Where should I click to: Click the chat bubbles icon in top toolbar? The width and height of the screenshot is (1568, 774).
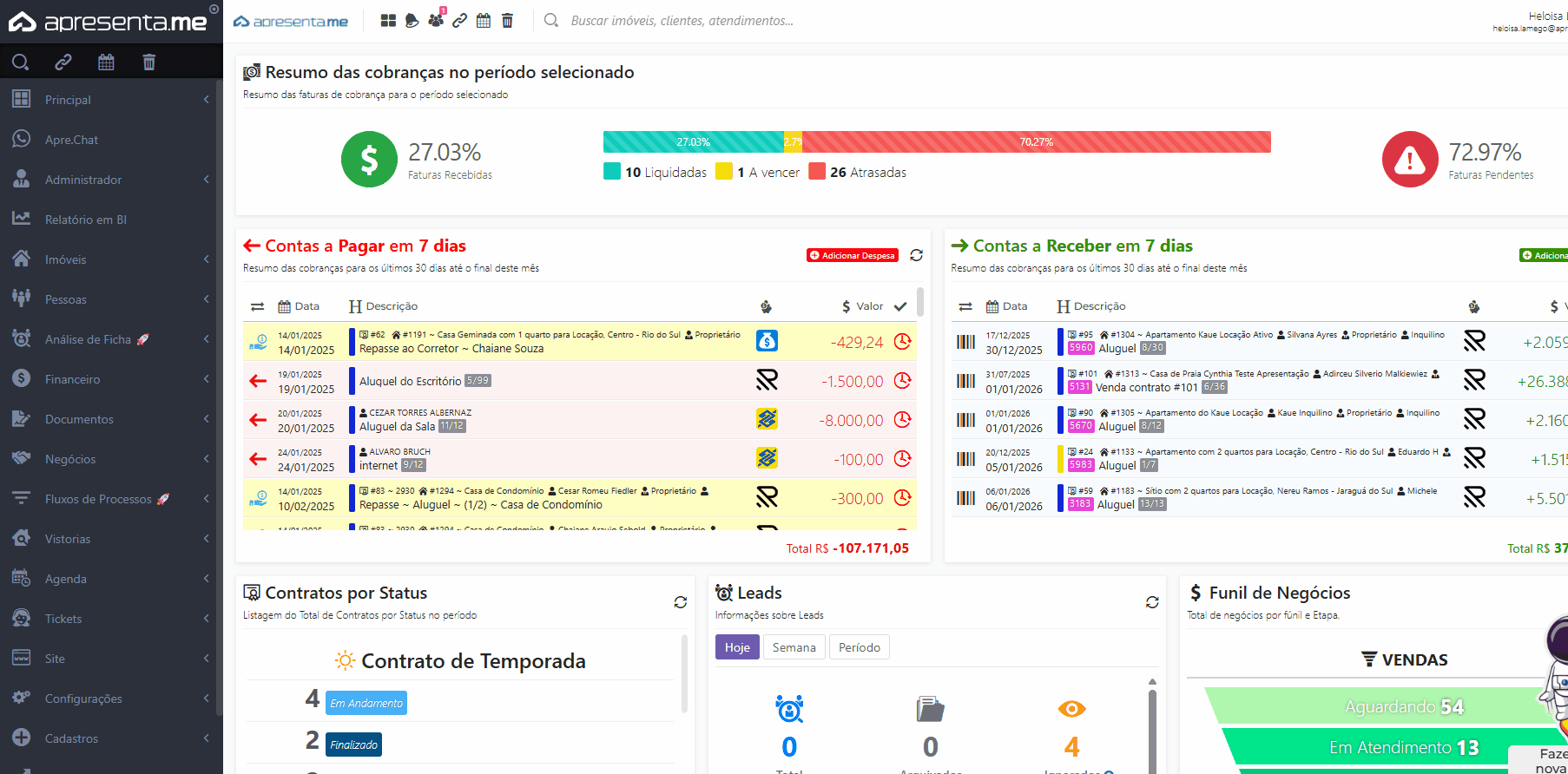coord(412,20)
